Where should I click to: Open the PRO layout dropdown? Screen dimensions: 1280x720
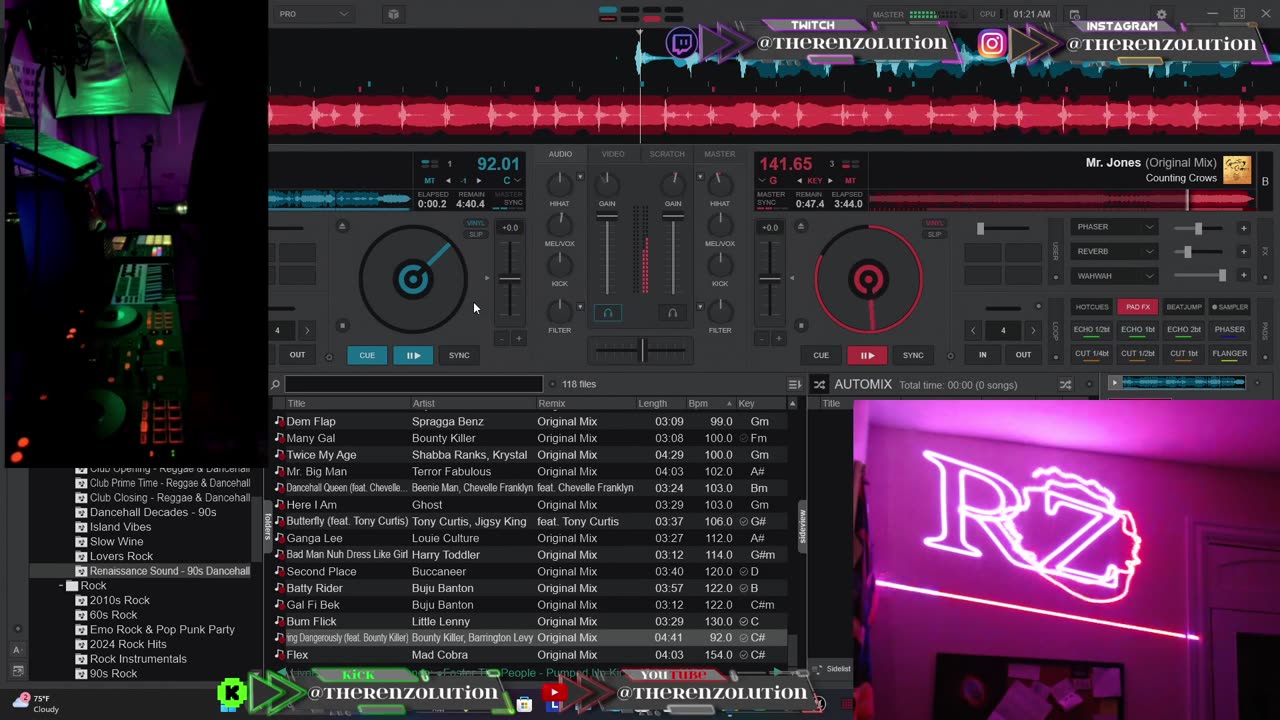314,14
